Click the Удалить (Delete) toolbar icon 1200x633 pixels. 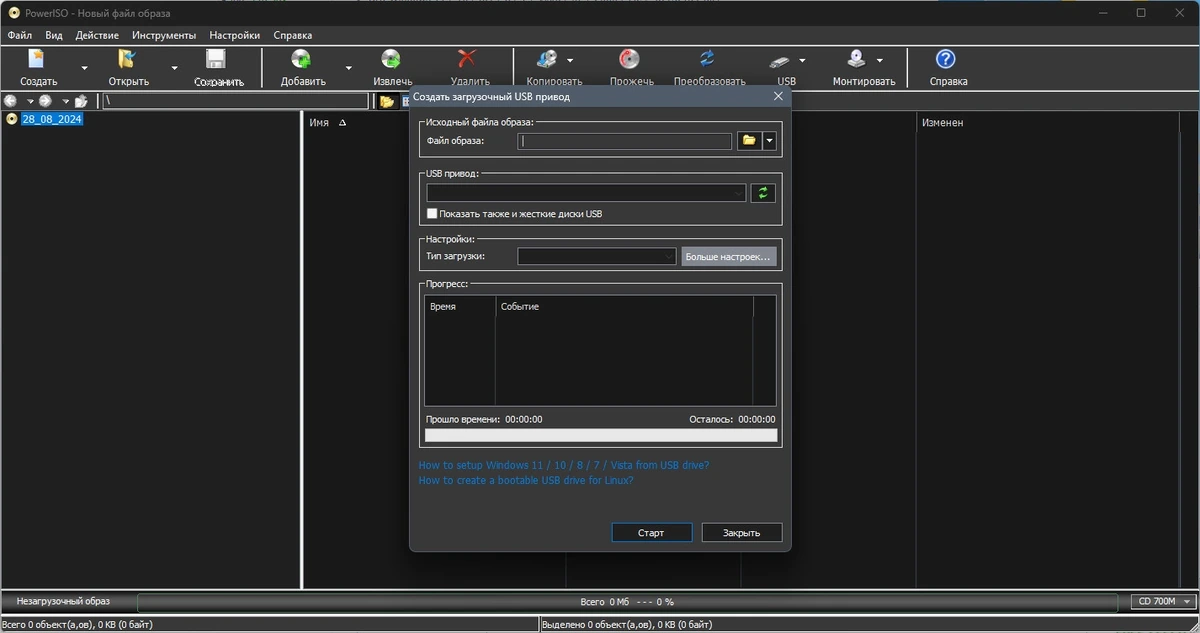click(x=469, y=60)
